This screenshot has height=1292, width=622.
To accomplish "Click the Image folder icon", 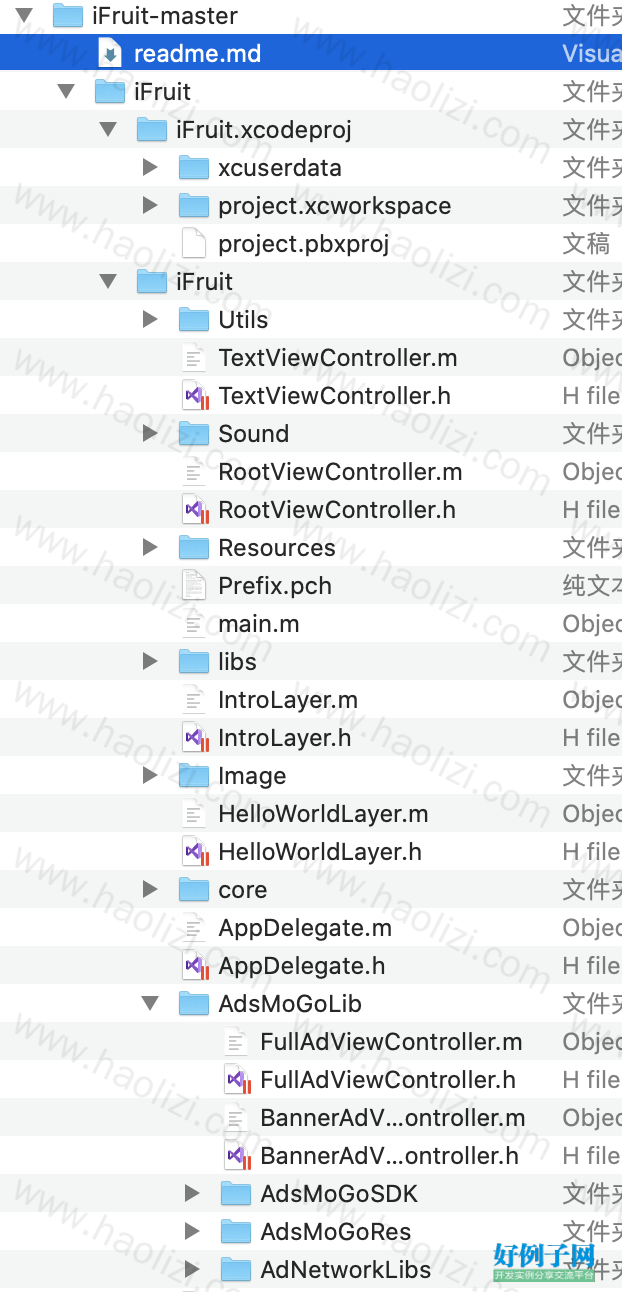I will [193, 776].
